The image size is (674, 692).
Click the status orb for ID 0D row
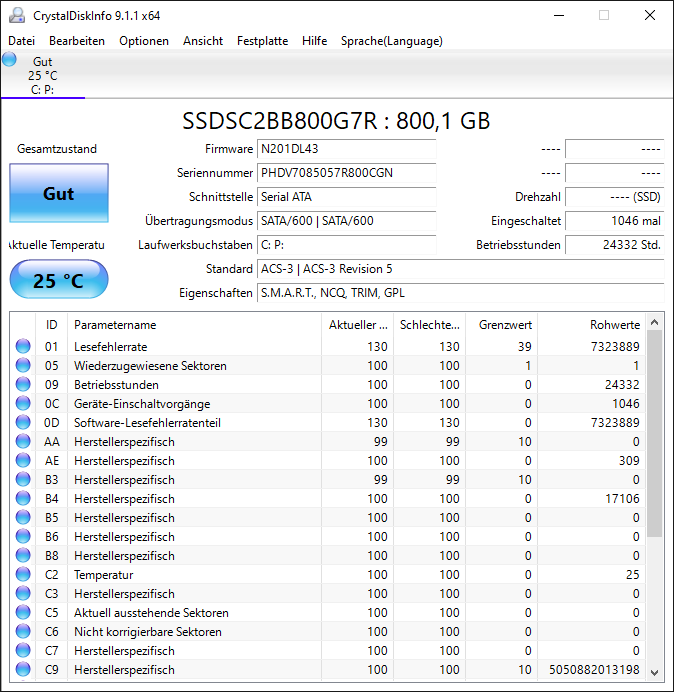23,422
